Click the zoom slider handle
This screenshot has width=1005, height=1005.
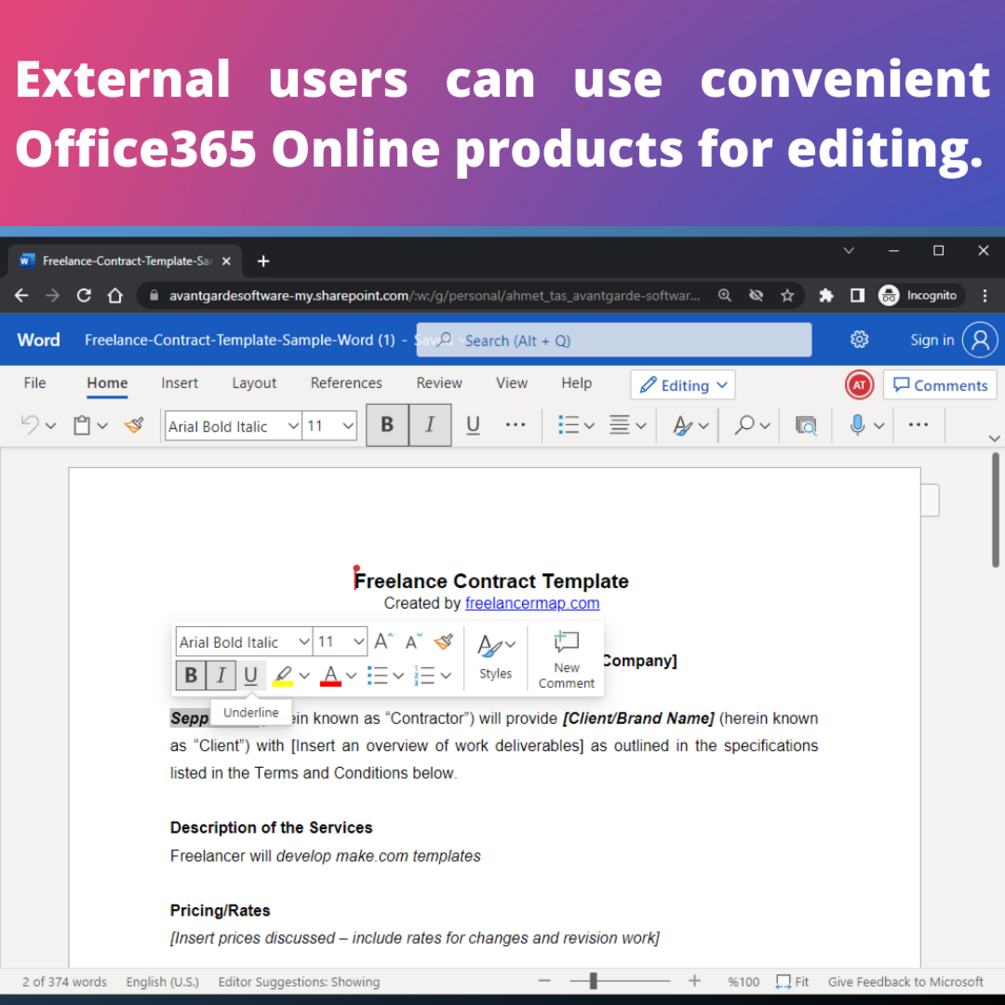(594, 981)
